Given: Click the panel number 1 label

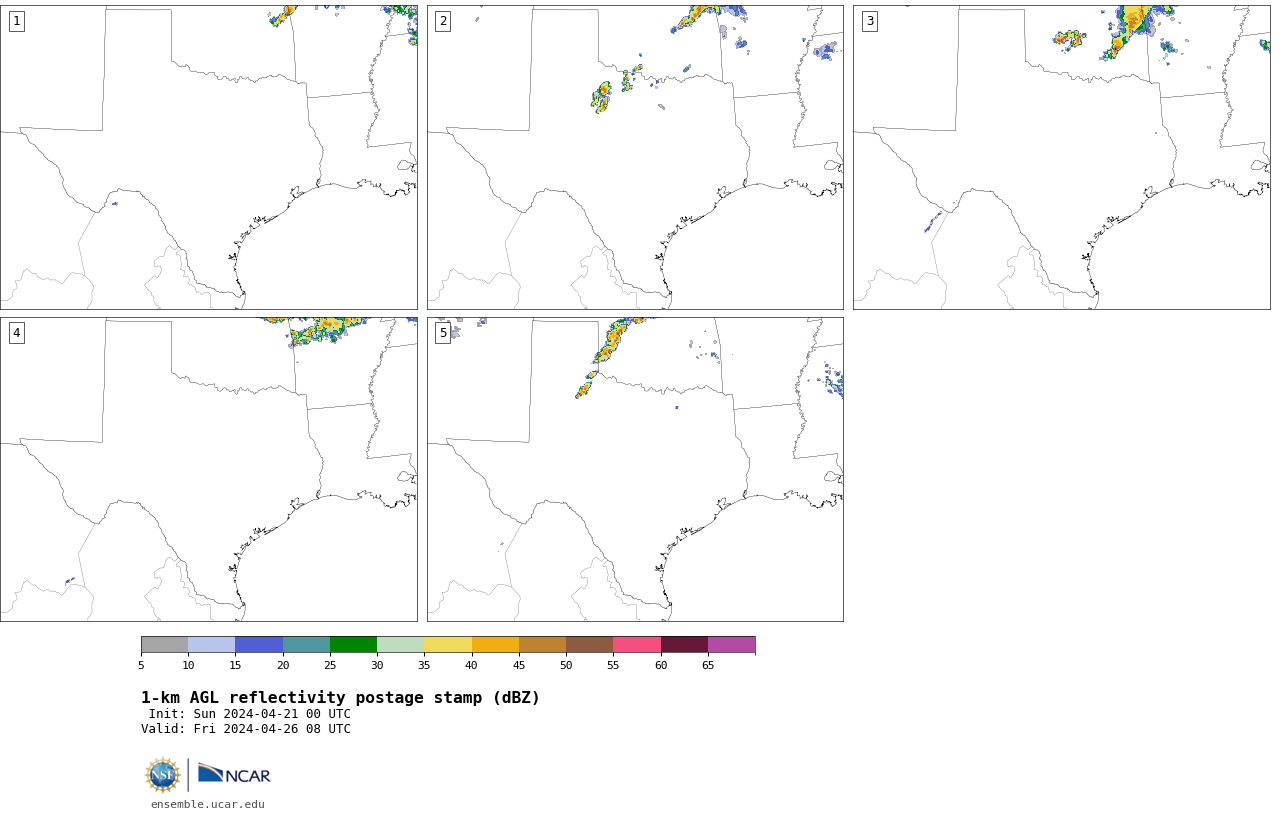Looking at the screenshot, I should [16, 21].
